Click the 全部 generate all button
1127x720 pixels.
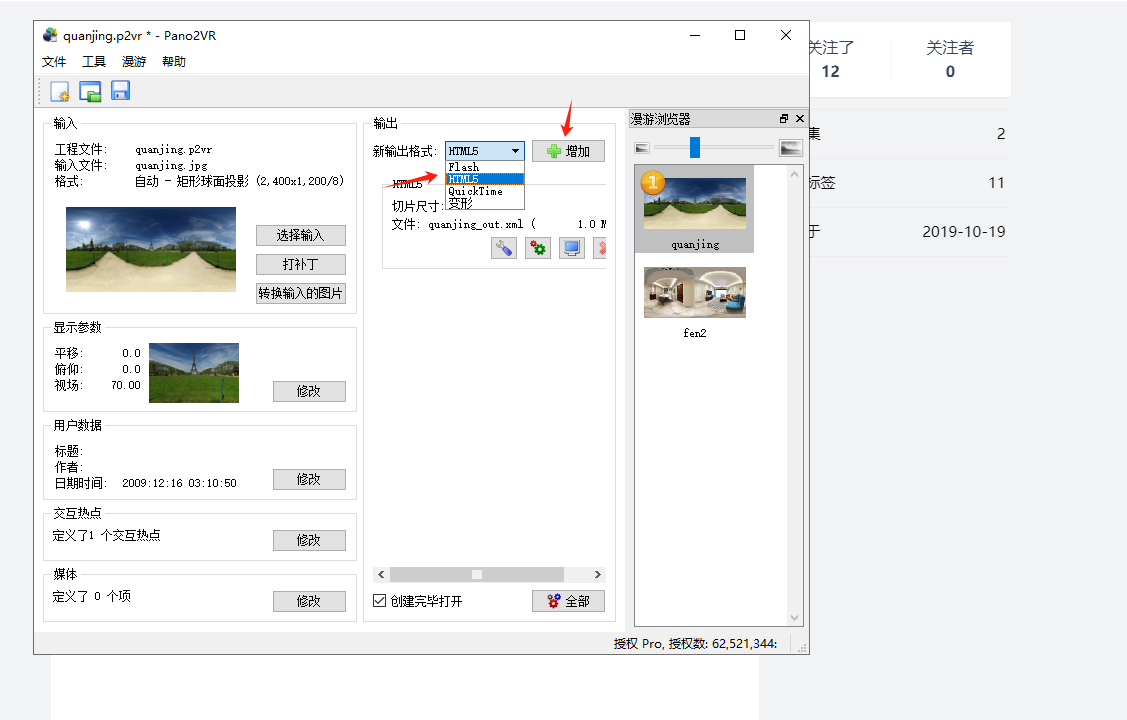pos(569,601)
